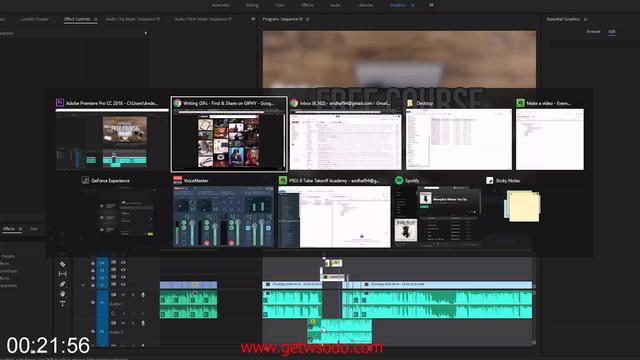This screenshot has width=640, height=360.
Task: Click the folder icon beside the Desktop title
Action: (x=410, y=103)
